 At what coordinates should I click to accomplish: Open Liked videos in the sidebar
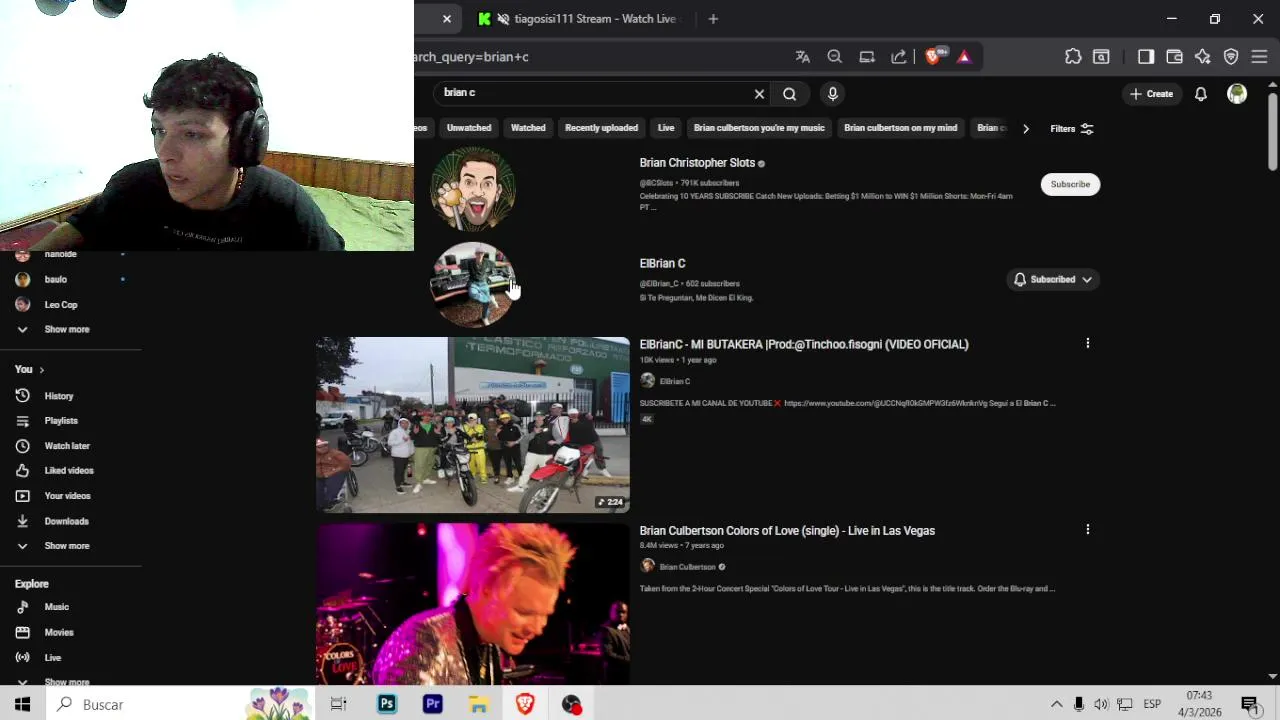coord(70,471)
